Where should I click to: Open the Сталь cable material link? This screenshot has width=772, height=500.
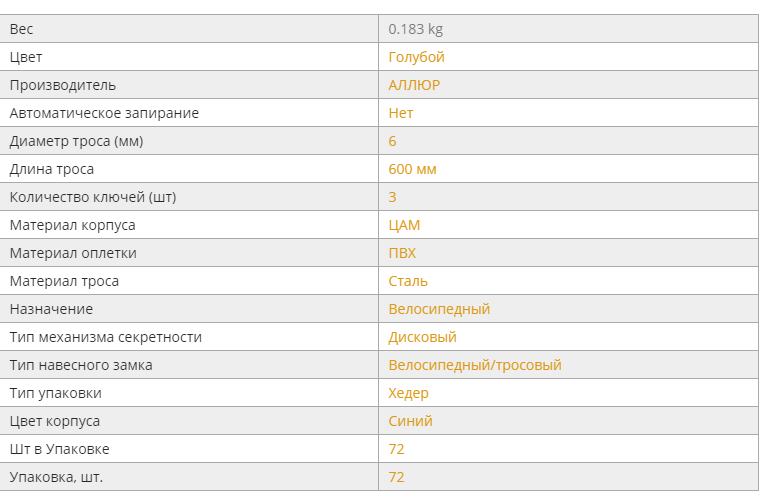(x=408, y=281)
